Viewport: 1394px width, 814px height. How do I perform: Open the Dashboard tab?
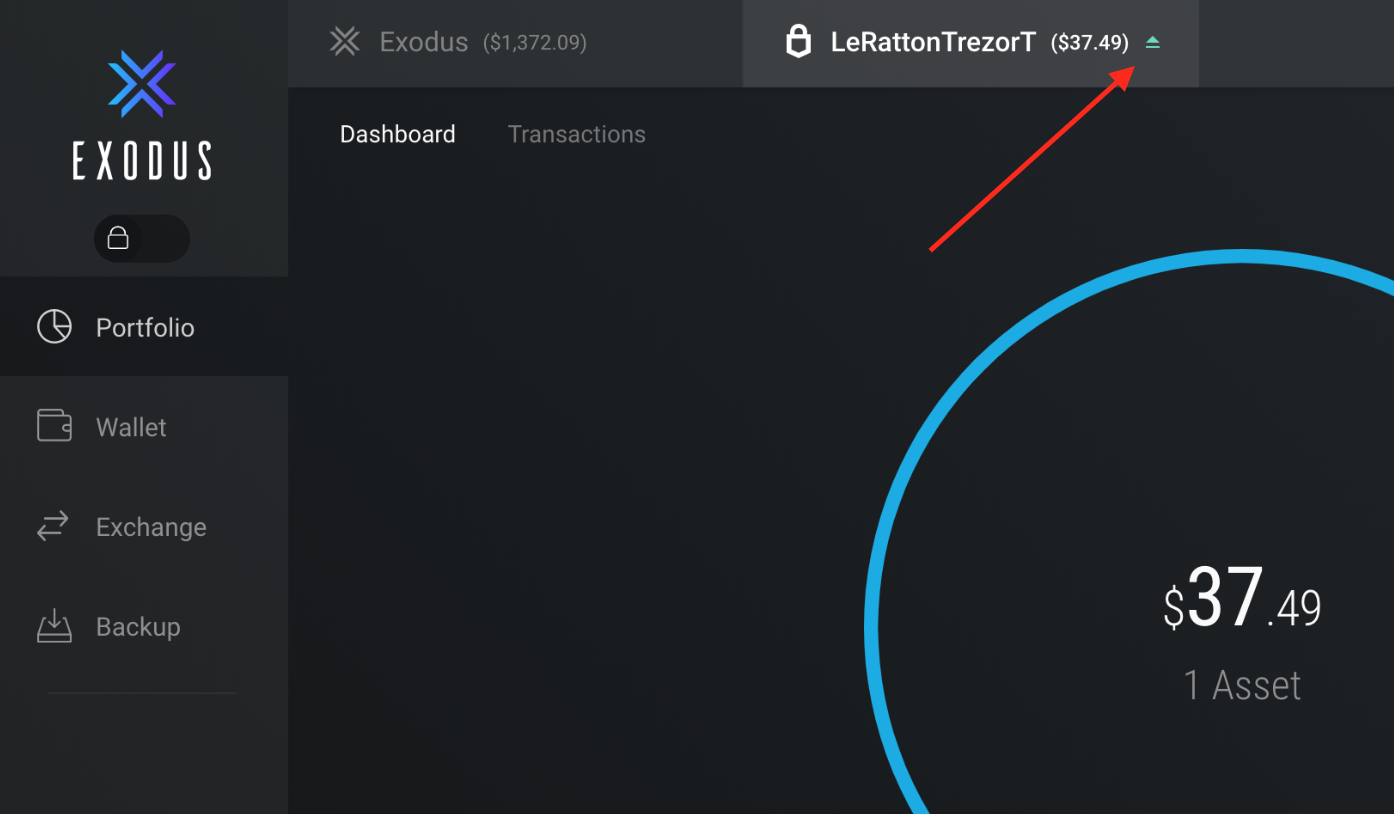pos(398,134)
